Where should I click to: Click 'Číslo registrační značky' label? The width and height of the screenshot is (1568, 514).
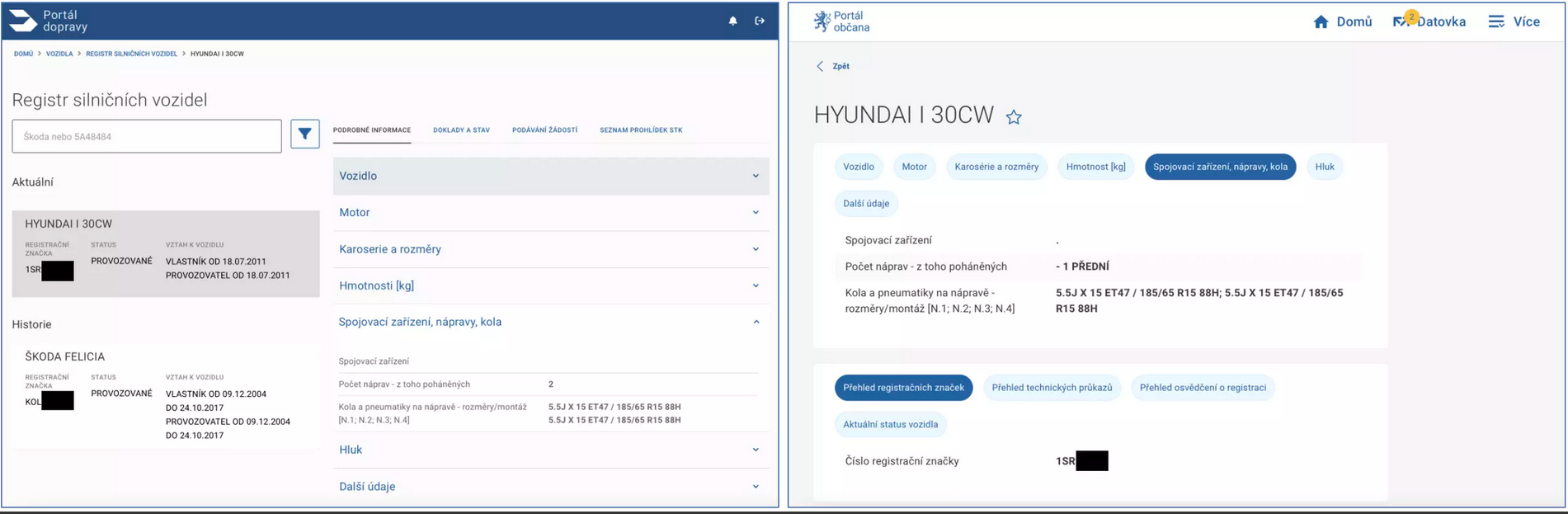coord(902,461)
